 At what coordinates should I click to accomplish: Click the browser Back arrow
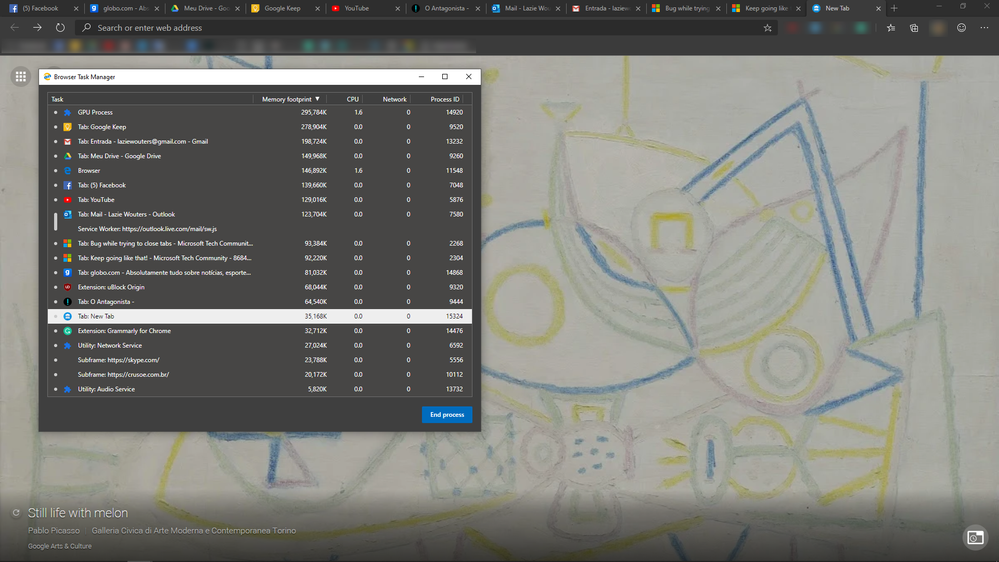tap(15, 27)
